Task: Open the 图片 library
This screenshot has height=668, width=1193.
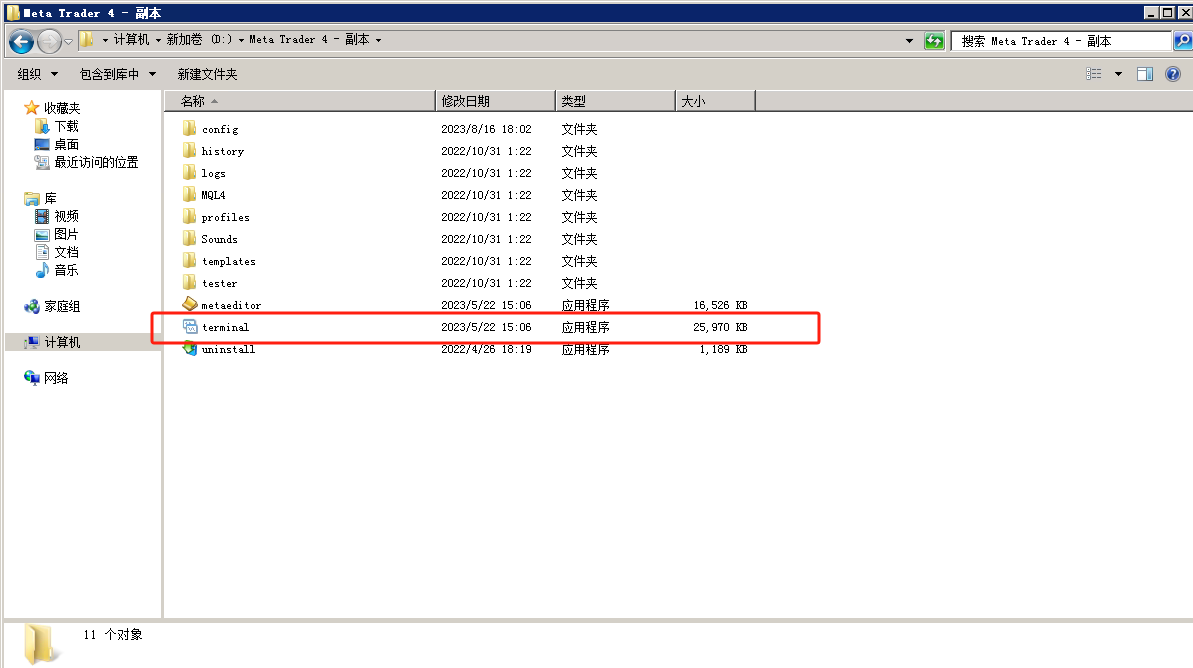Action: (x=66, y=234)
